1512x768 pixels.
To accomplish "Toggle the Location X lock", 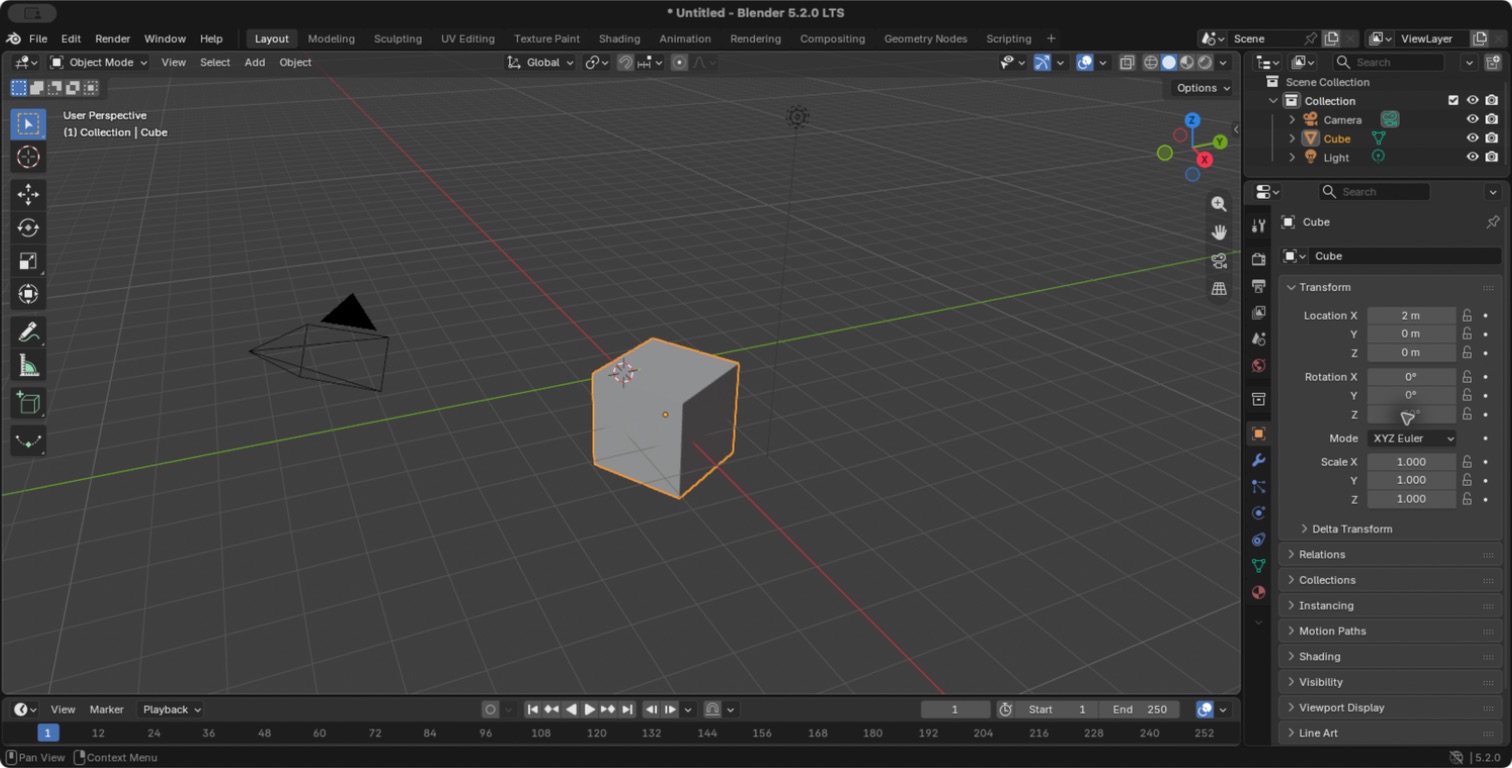I will 1467,316.
